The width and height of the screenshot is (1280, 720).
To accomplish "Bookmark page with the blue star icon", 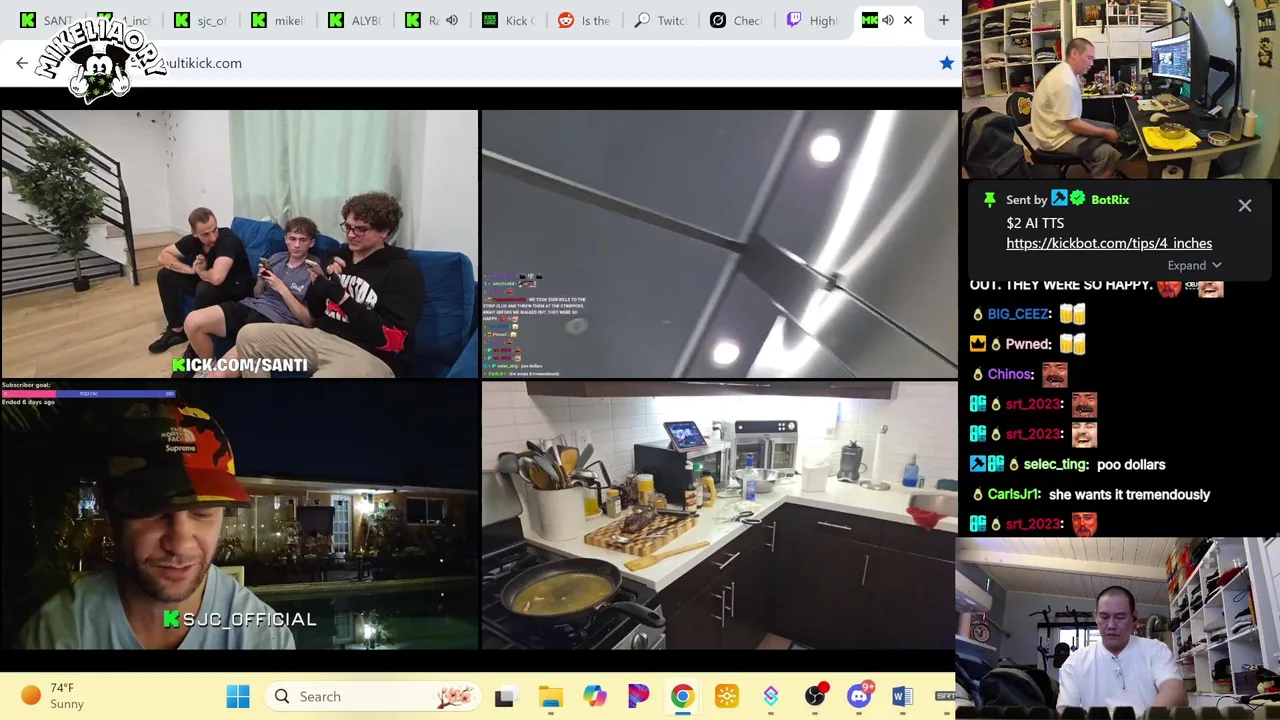I will coord(946,63).
